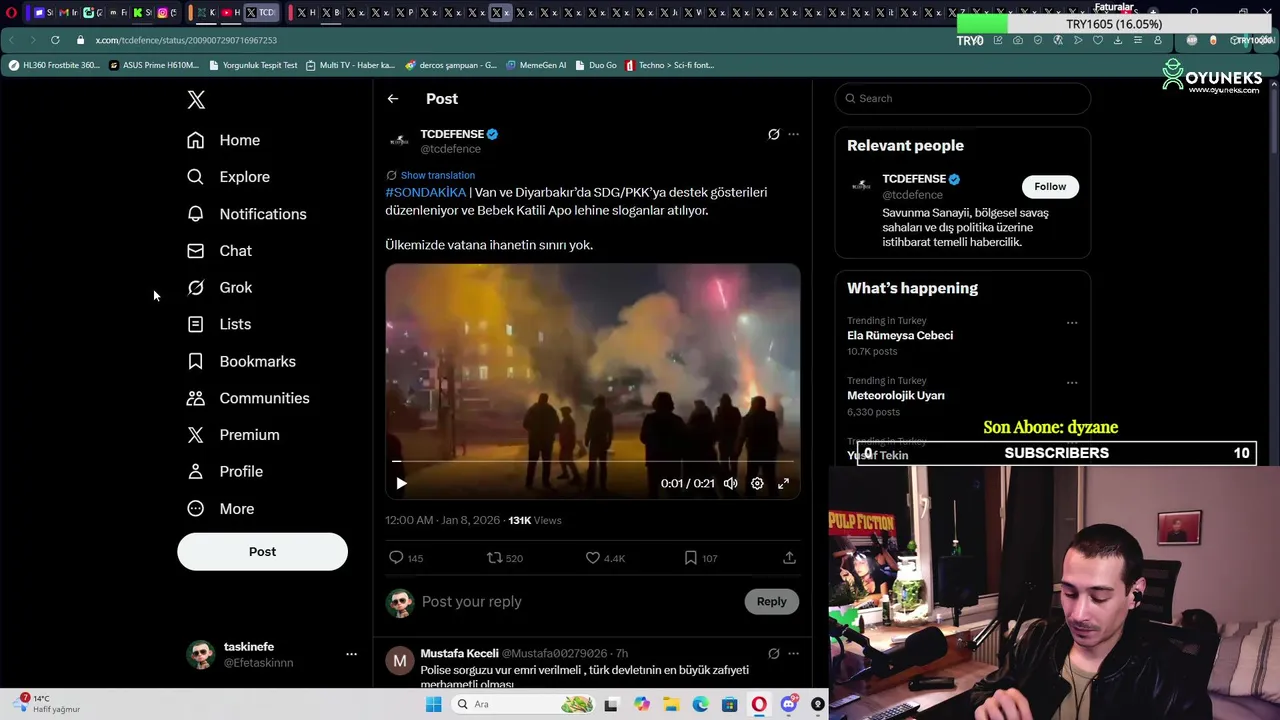The image size is (1280, 720).
Task: Open Profile from the sidebar
Action: (x=225, y=471)
